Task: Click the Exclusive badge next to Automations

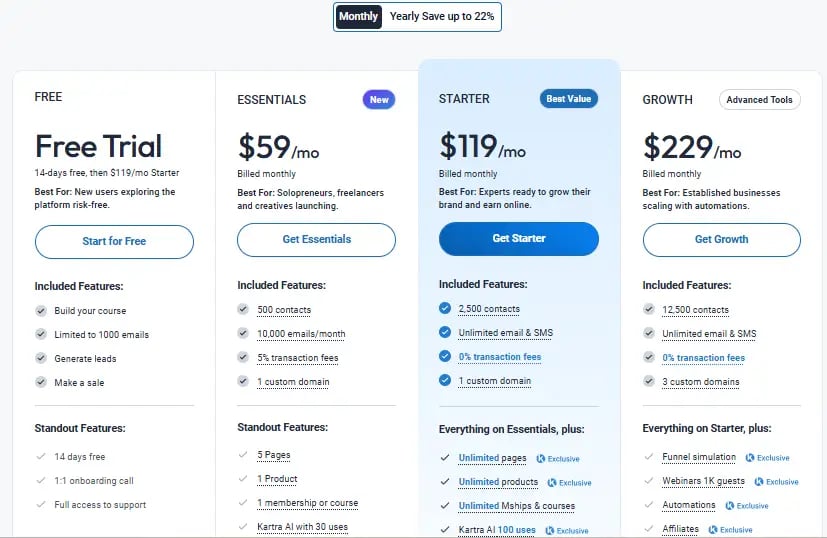Action: [x=747, y=506]
